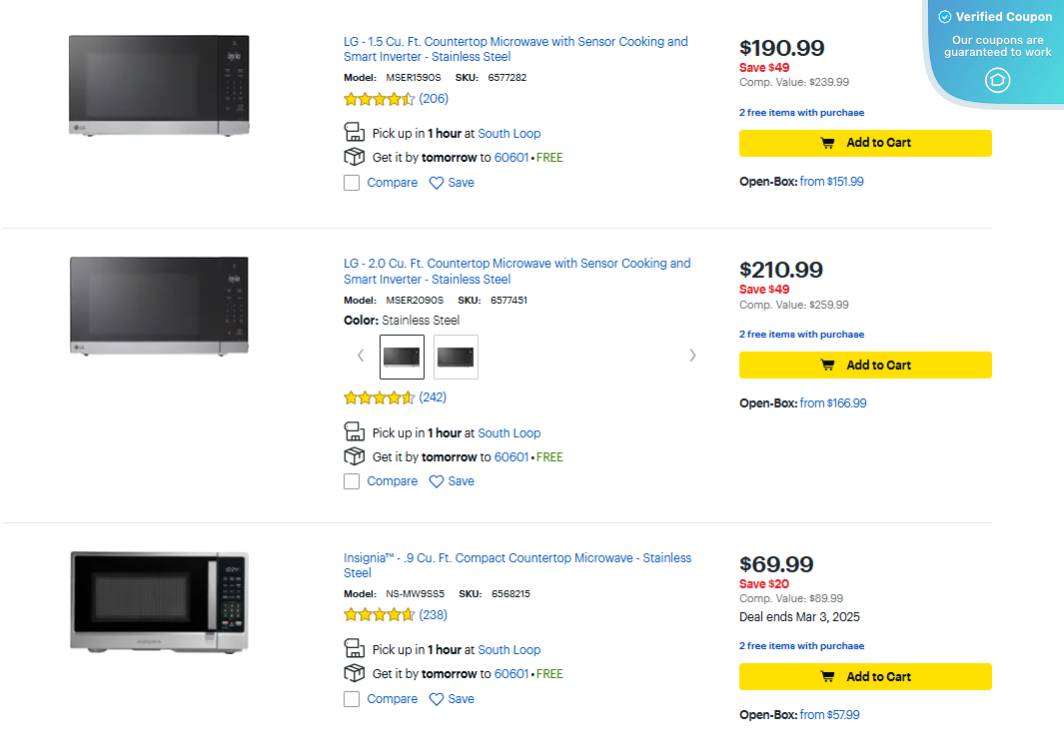Click the Insignia microwave product thumbnail image

point(158,600)
